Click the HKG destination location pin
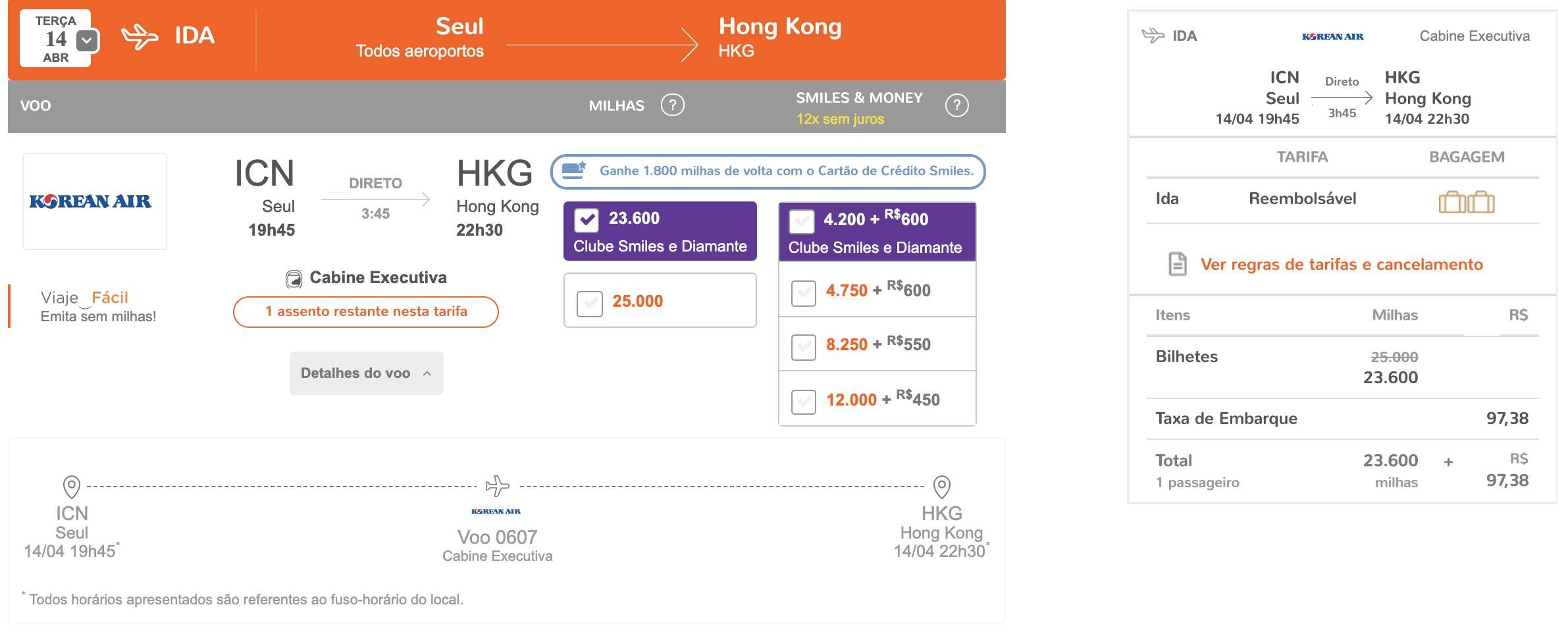Screen dimensions: 1568x632 point(942,487)
